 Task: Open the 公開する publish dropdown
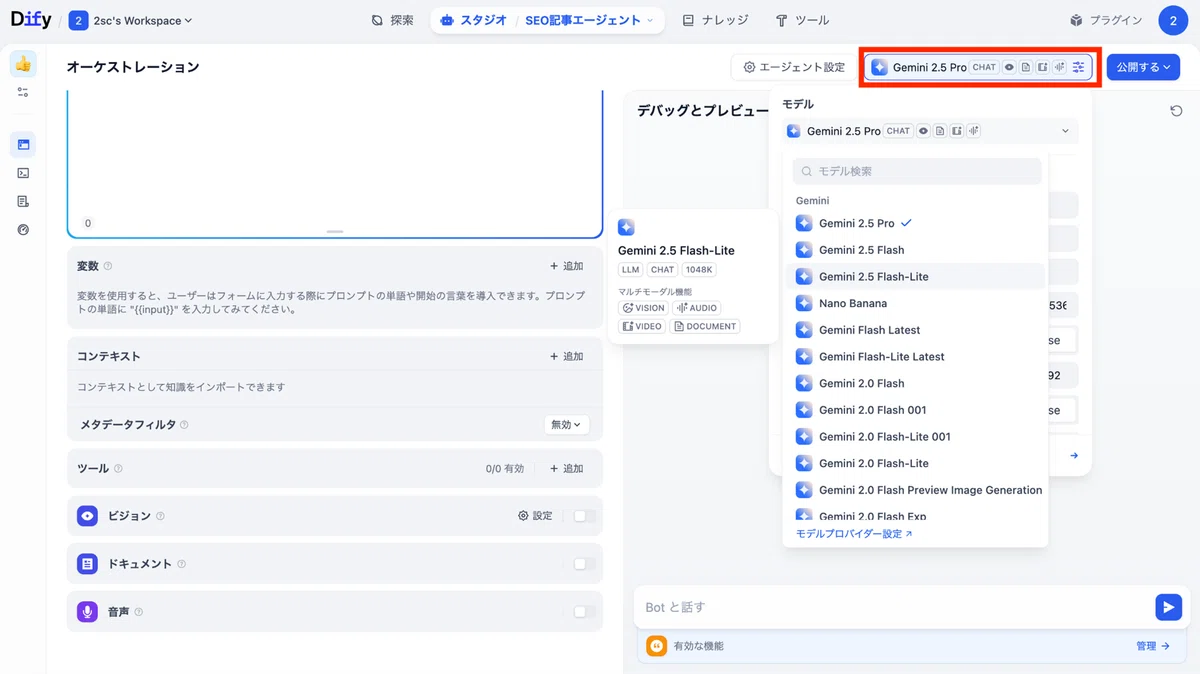(1143, 67)
